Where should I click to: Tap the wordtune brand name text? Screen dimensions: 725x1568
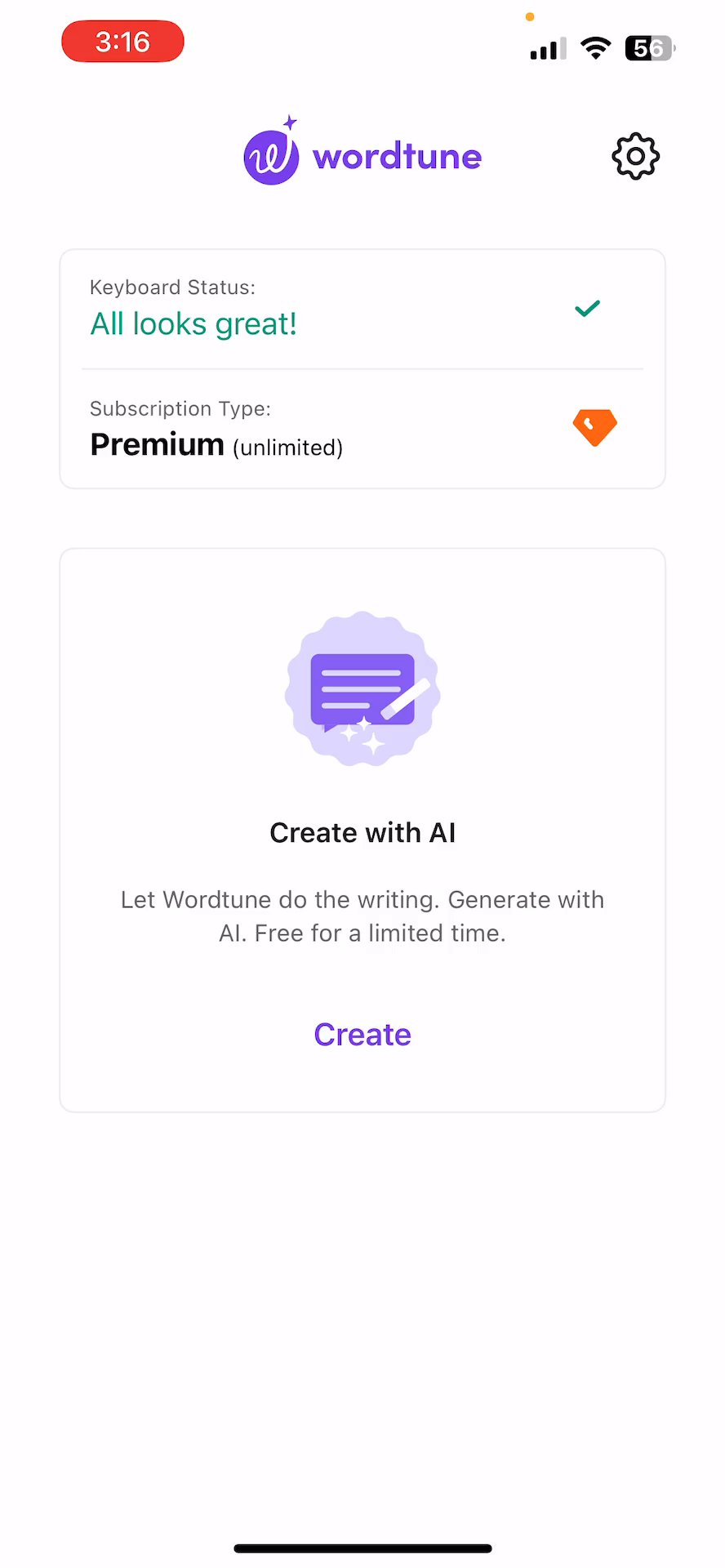coord(398,157)
